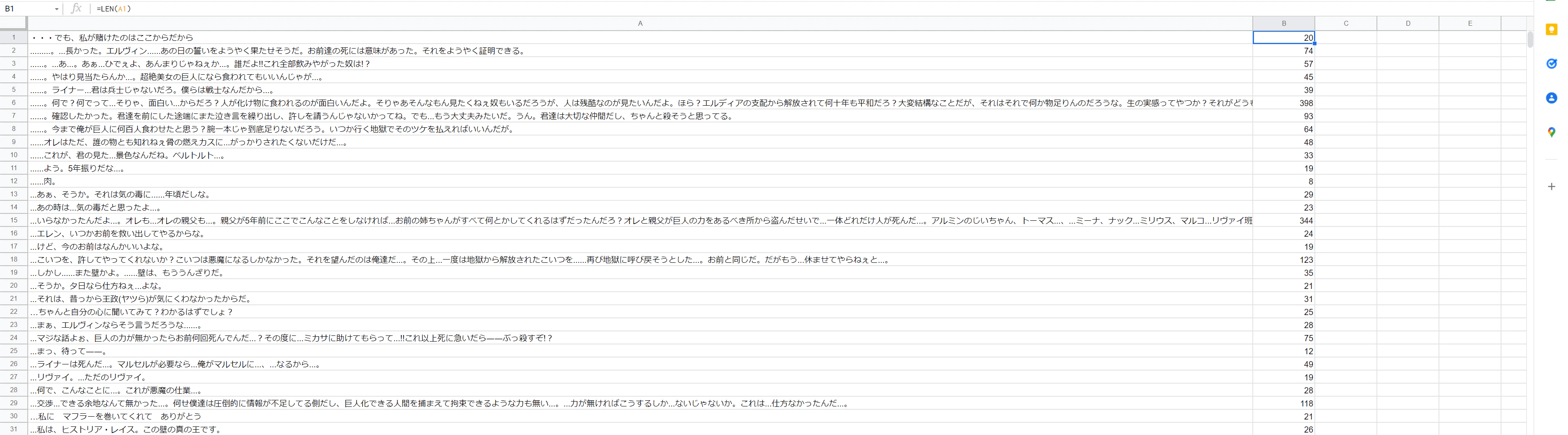Select cell showing length 39
1568x435 pixels.
tap(1284, 89)
